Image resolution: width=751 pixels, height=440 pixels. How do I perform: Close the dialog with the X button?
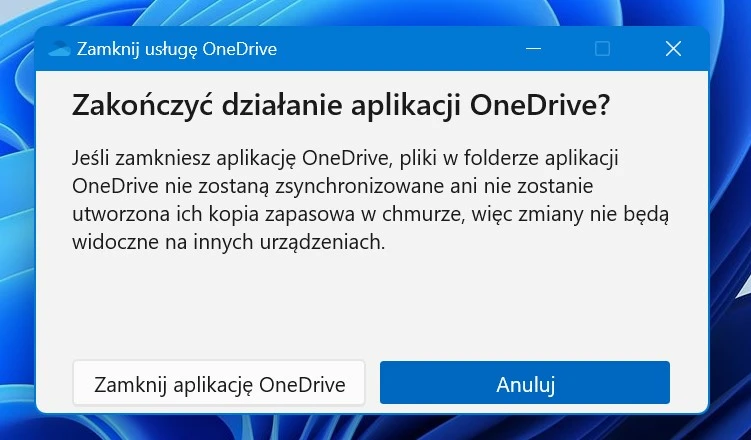(673, 49)
